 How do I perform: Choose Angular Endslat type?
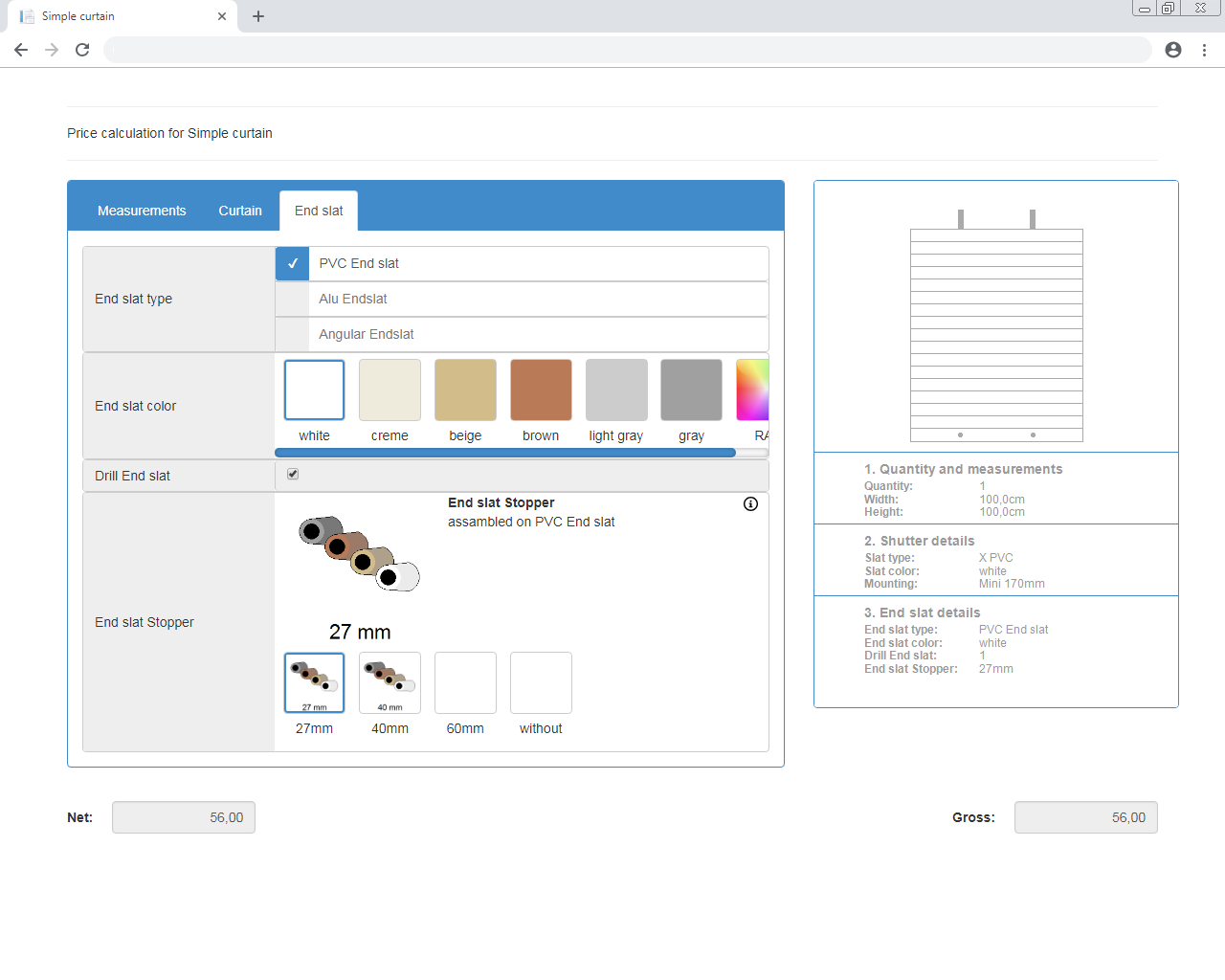click(522, 334)
